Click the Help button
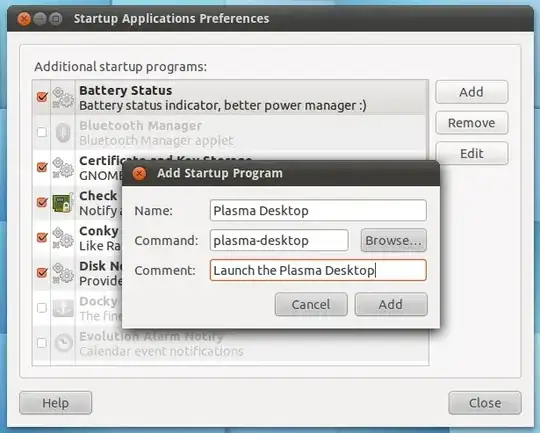540x433 pixels. coord(55,403)
